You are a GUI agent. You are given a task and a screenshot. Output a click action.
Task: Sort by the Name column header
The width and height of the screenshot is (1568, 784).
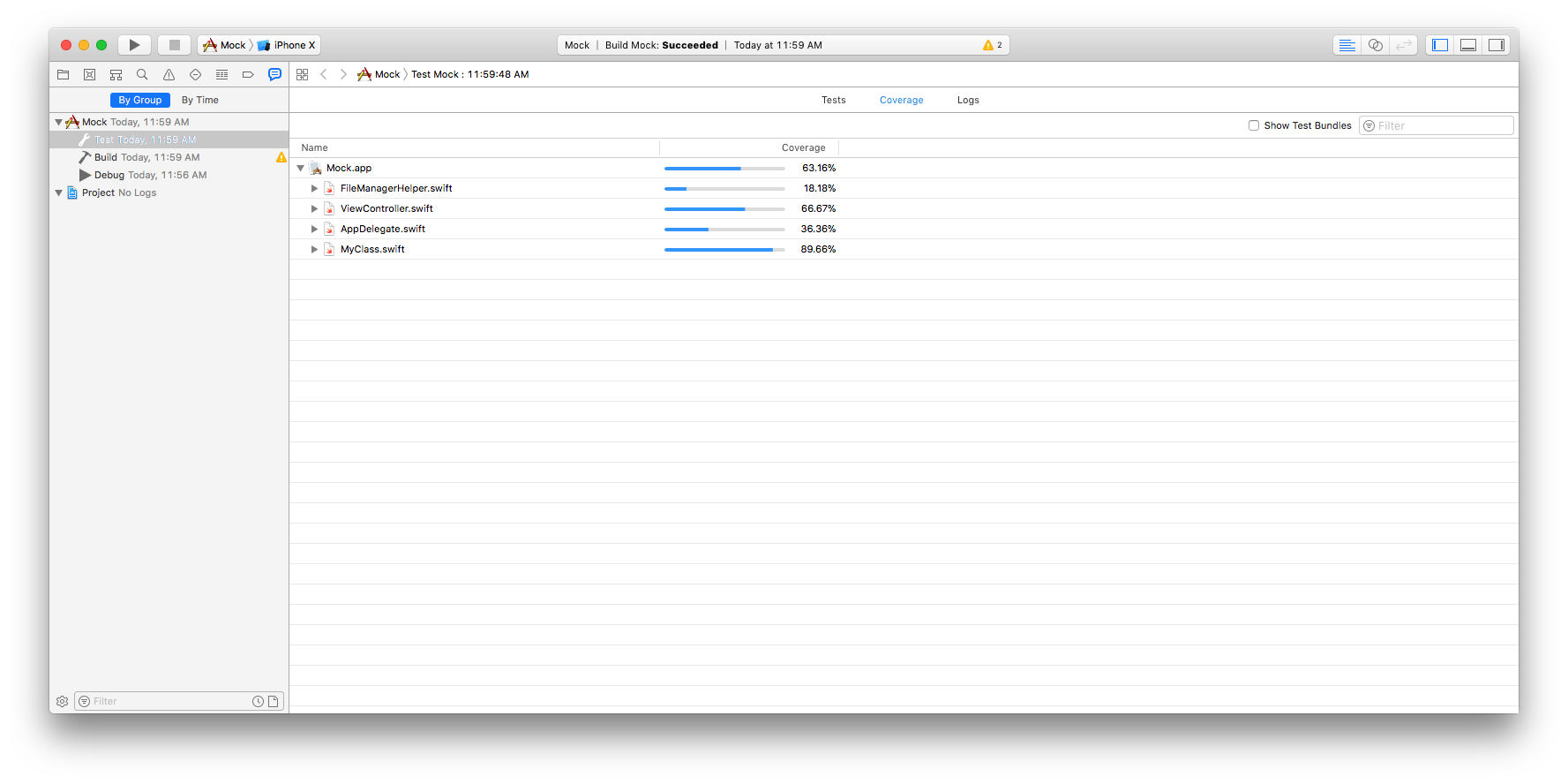click(475, 148)
